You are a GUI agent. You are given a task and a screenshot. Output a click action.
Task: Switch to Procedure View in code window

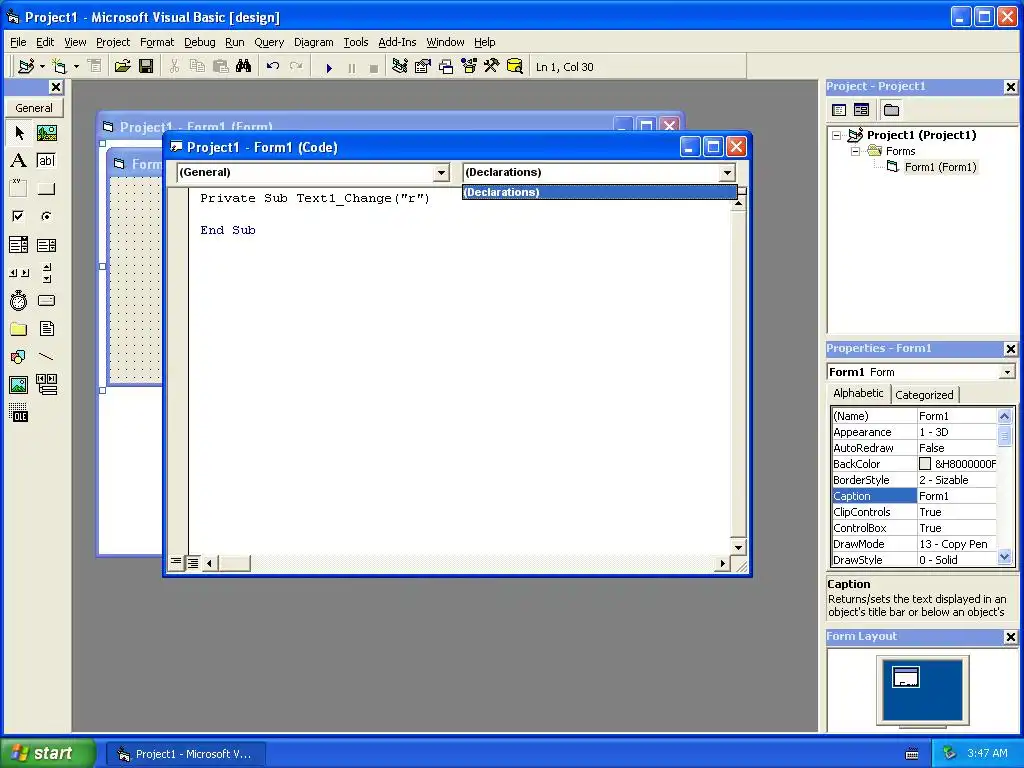click(176, 562)
